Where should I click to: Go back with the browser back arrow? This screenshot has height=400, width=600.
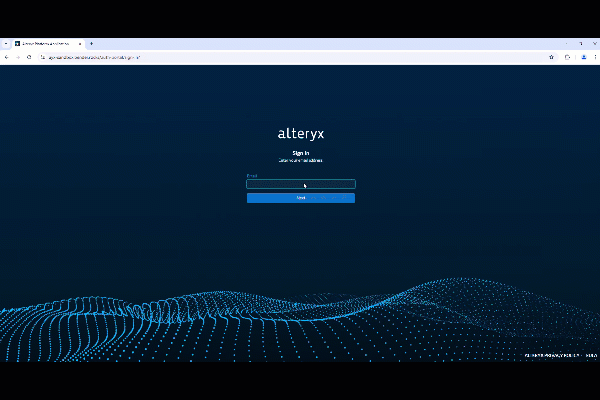pos(7,57)
